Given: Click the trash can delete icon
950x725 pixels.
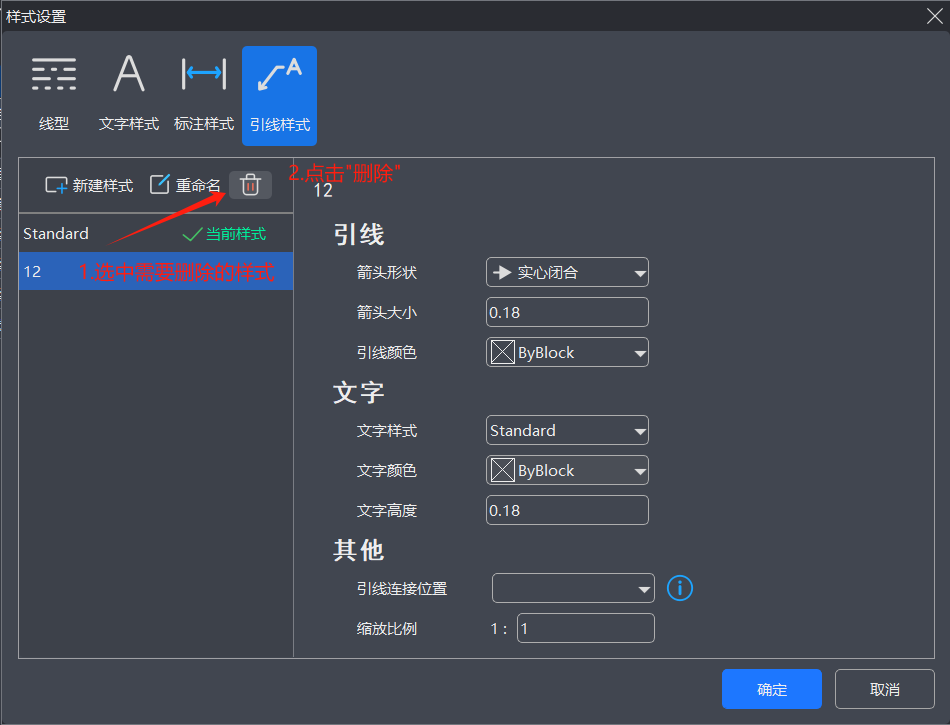Looking at the screenshot, I should pos(250,185).
